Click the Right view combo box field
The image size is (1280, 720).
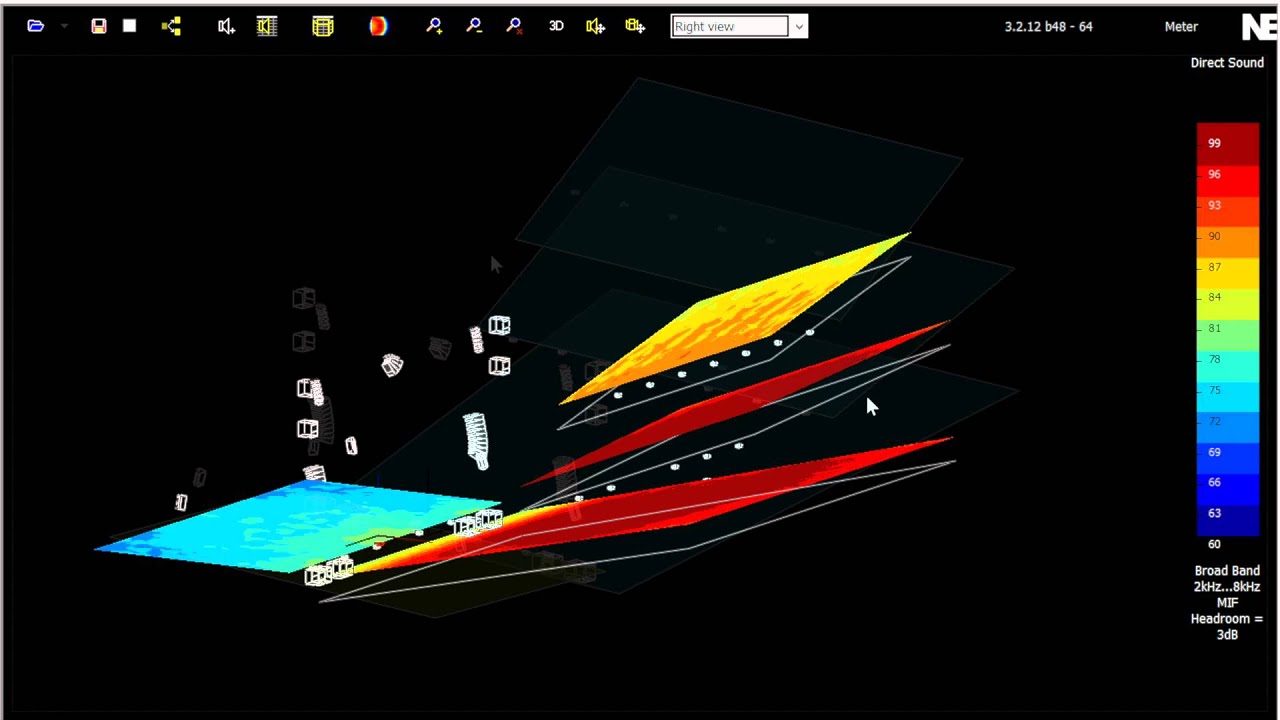tap(730, 26)
